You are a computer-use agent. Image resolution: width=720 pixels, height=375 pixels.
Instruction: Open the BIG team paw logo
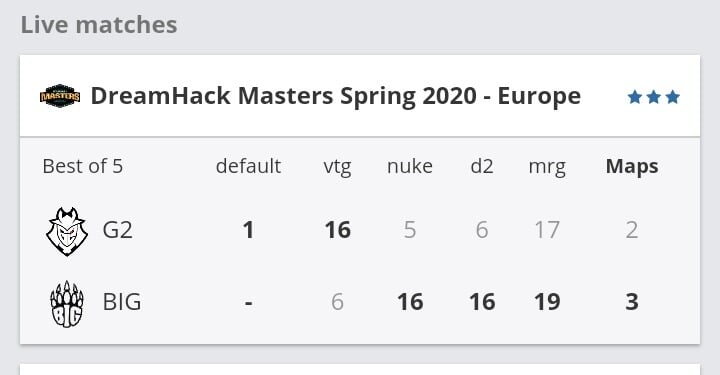click(67, 304)
